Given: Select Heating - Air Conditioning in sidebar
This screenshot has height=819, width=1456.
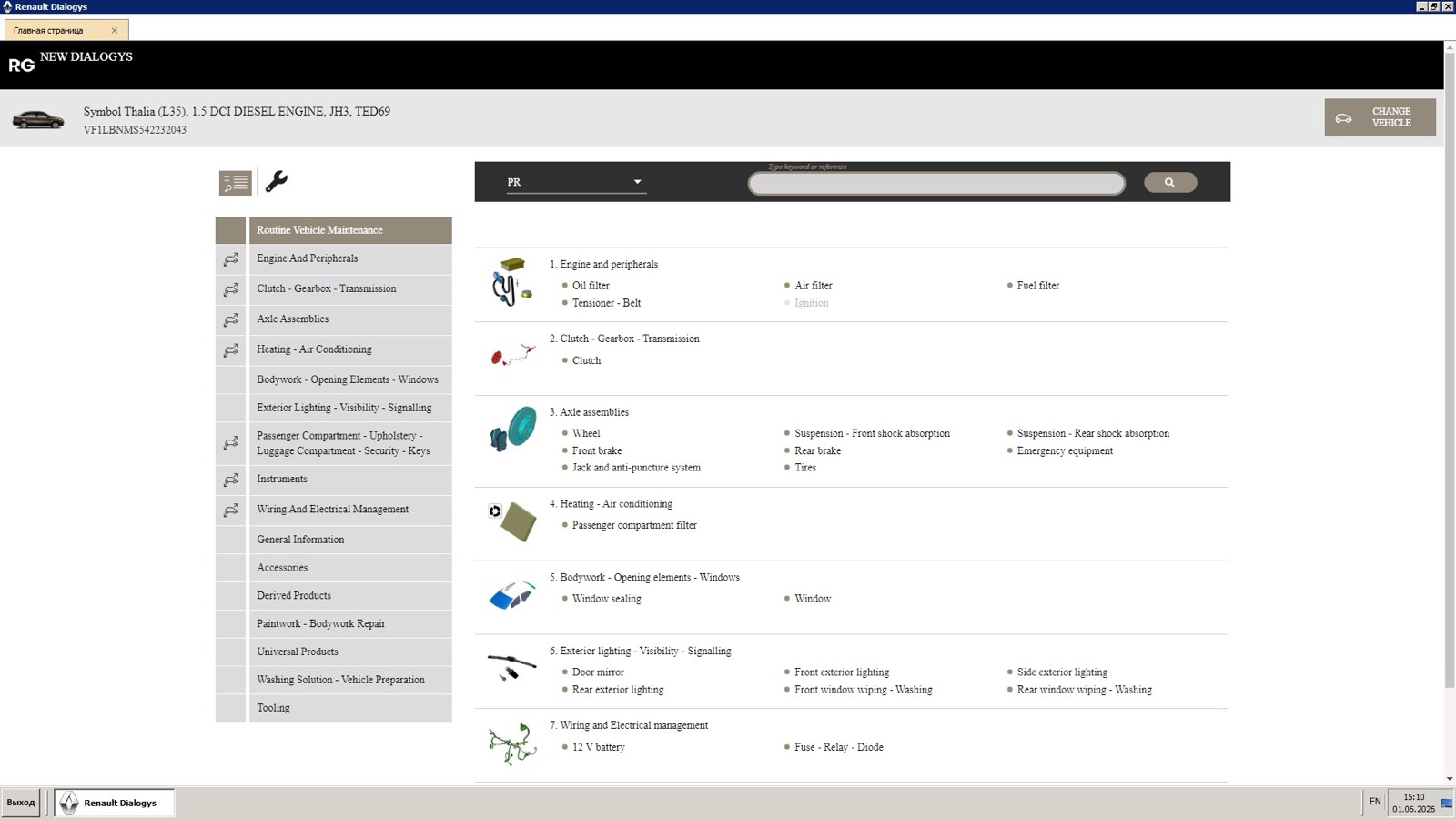Looking at the screenshot, I should [x=350, y=349].
